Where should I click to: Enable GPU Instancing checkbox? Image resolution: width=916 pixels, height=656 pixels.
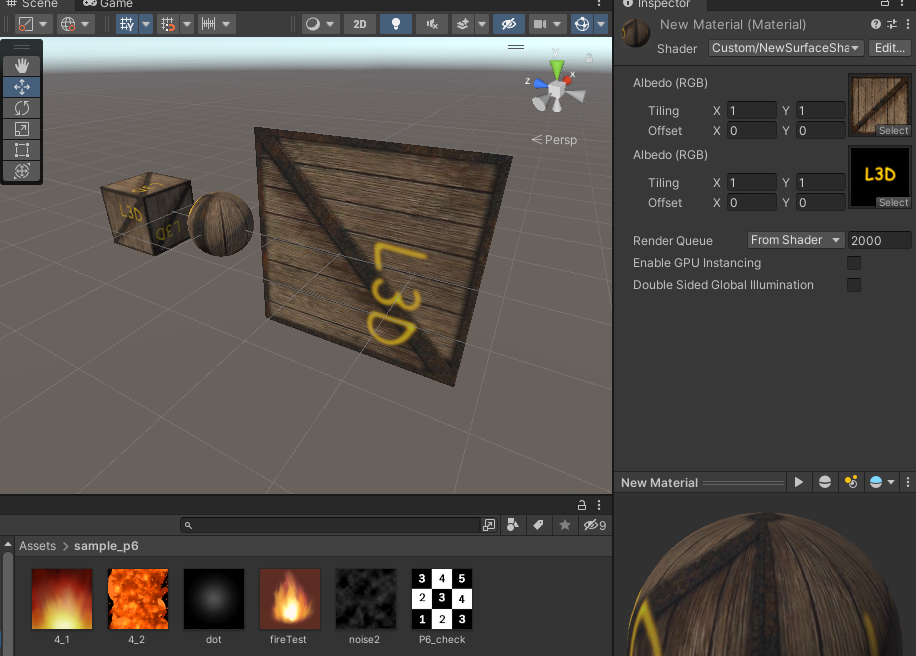[x=853, y=263]
